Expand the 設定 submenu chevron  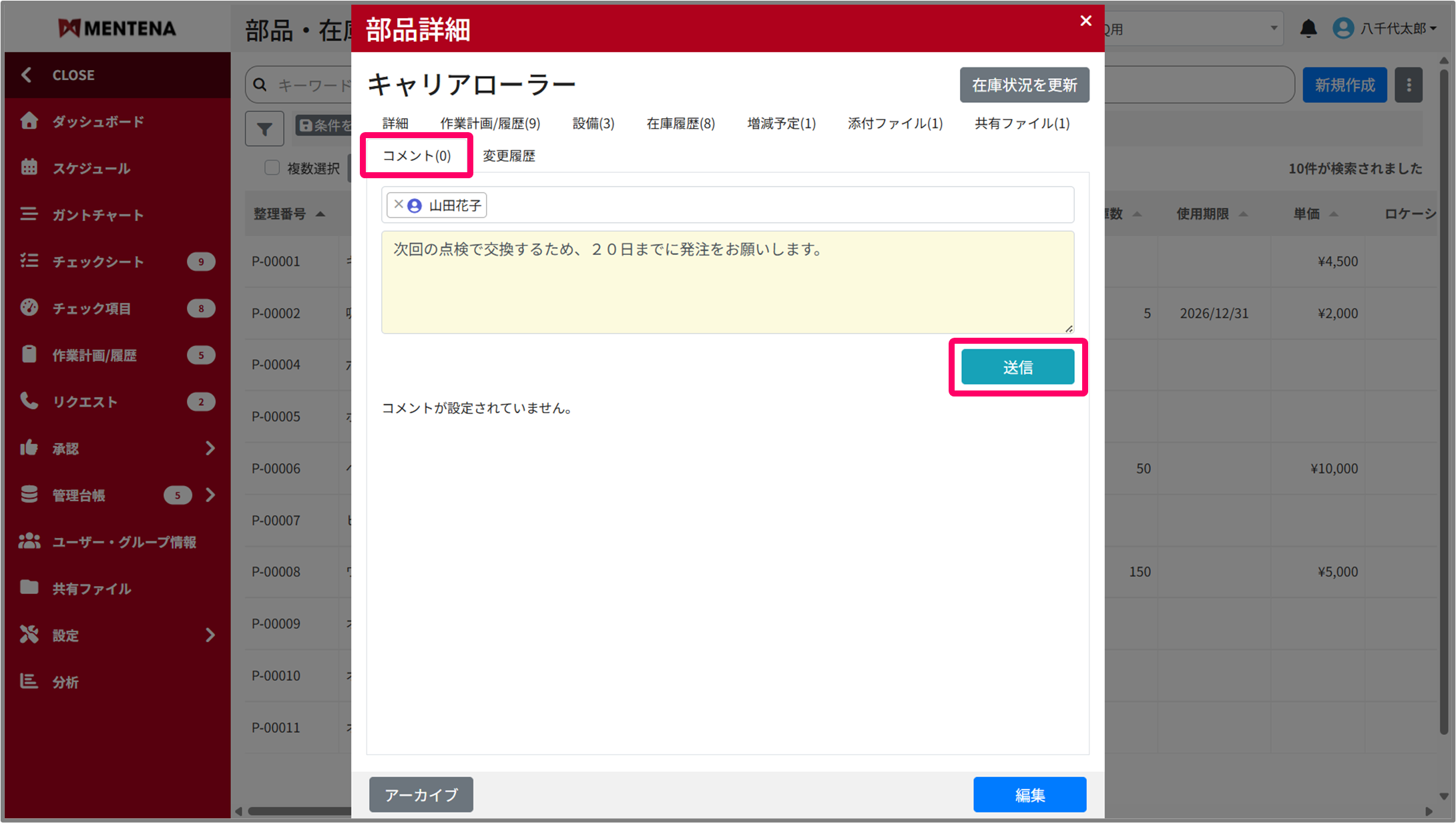point(210,635)
